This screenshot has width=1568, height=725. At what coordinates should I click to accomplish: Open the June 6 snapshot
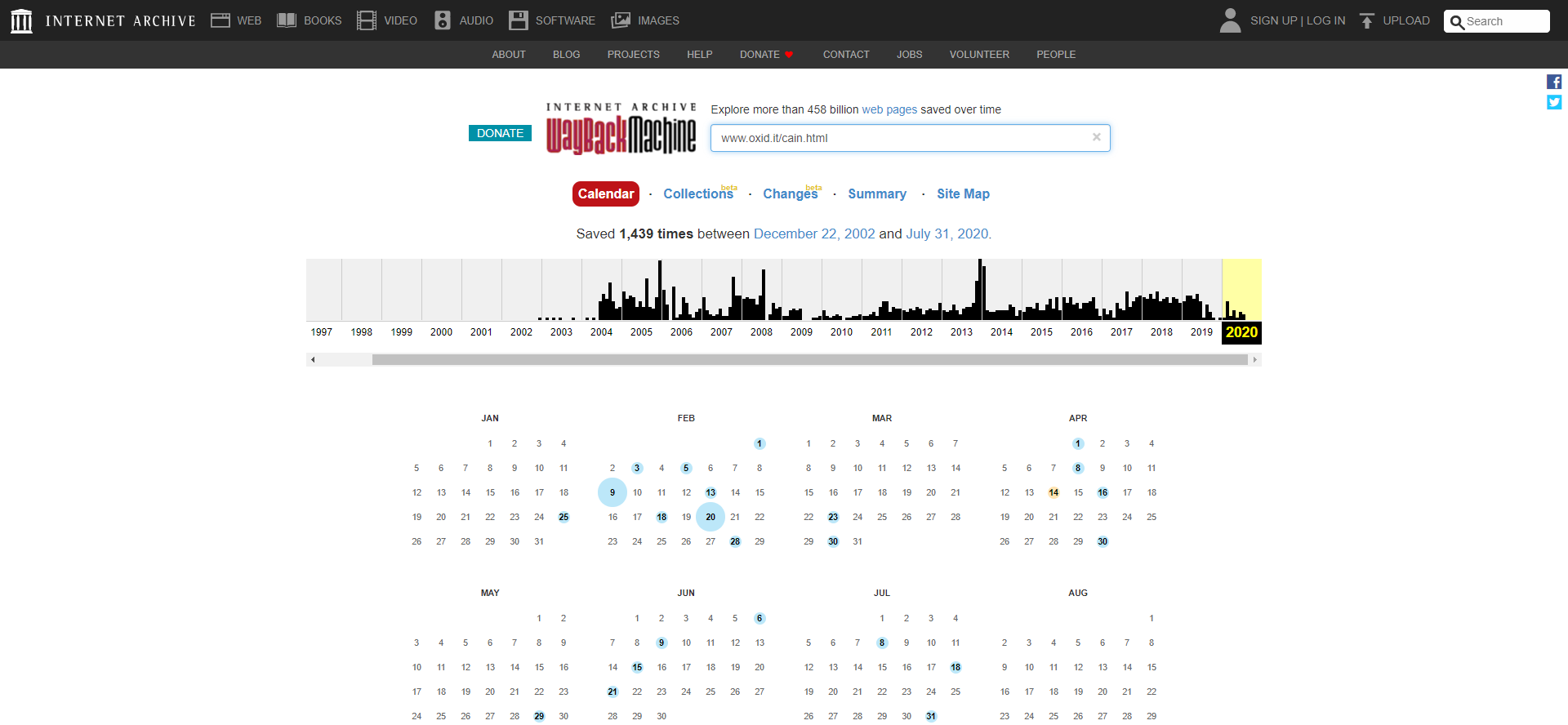[759, 618]
